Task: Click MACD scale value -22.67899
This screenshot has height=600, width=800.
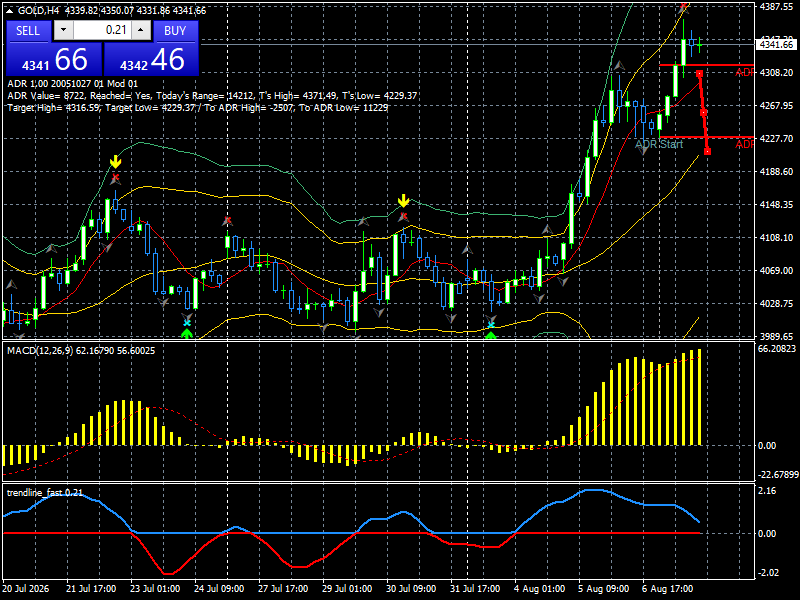Action: 778,474
